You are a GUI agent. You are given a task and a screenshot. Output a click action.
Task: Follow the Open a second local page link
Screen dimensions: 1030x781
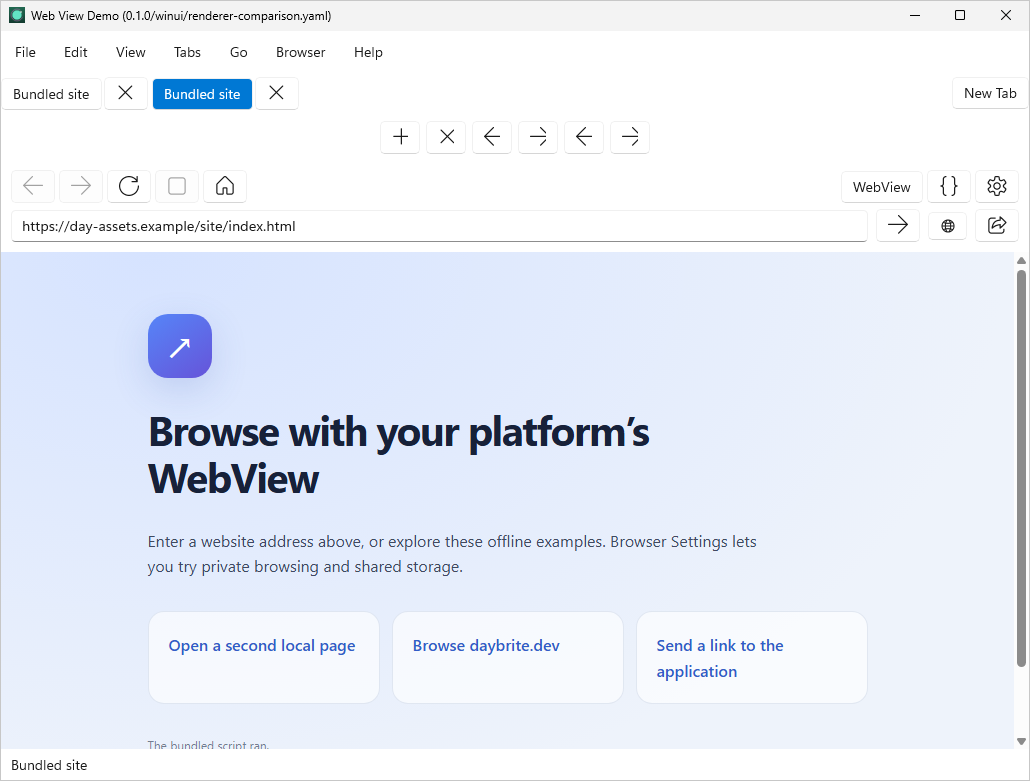261,646
